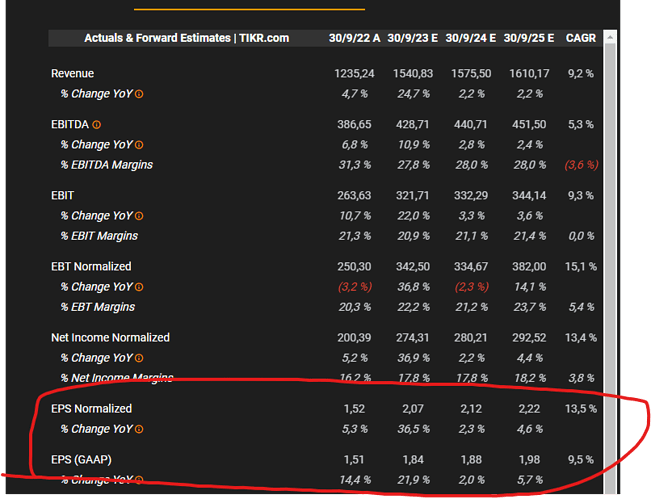Click info icon beside EBIT % Change YoY
Viewport: 651px width, 499px height.
coord(139,216)
